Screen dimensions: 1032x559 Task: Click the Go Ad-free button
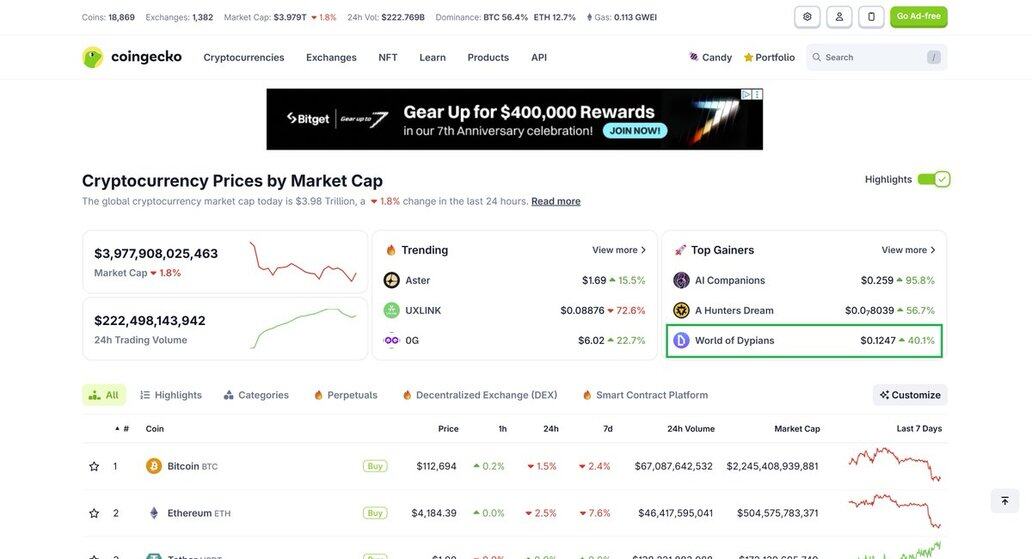point(918,17)
